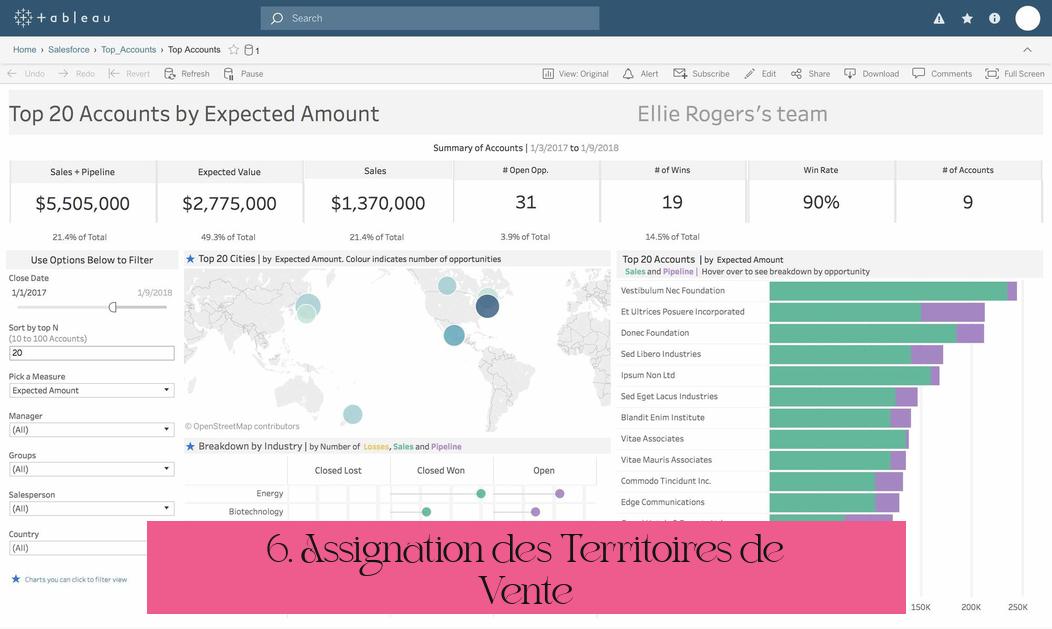Viewport: 1052px width, 629px height.
Task: Click Et Ultrices Posuere Incorporated label
Action: 682,312
